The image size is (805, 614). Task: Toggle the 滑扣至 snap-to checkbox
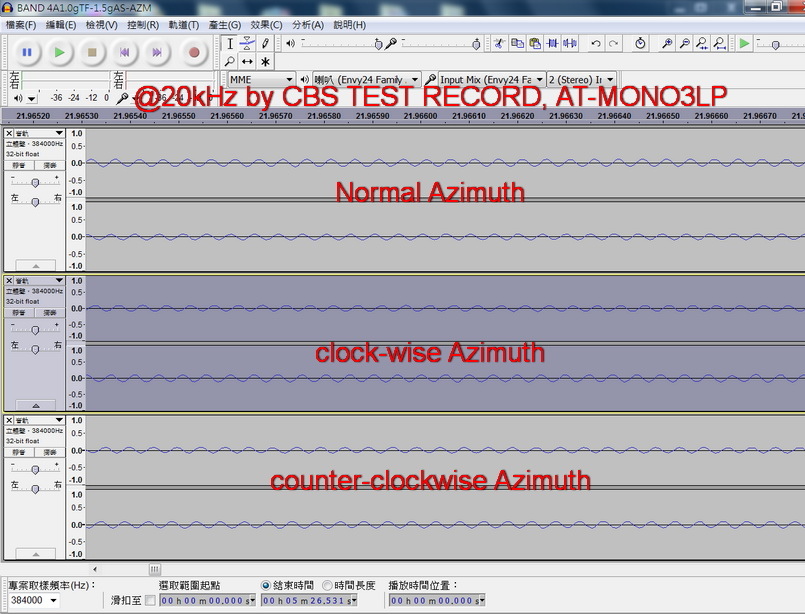[150, 600]
